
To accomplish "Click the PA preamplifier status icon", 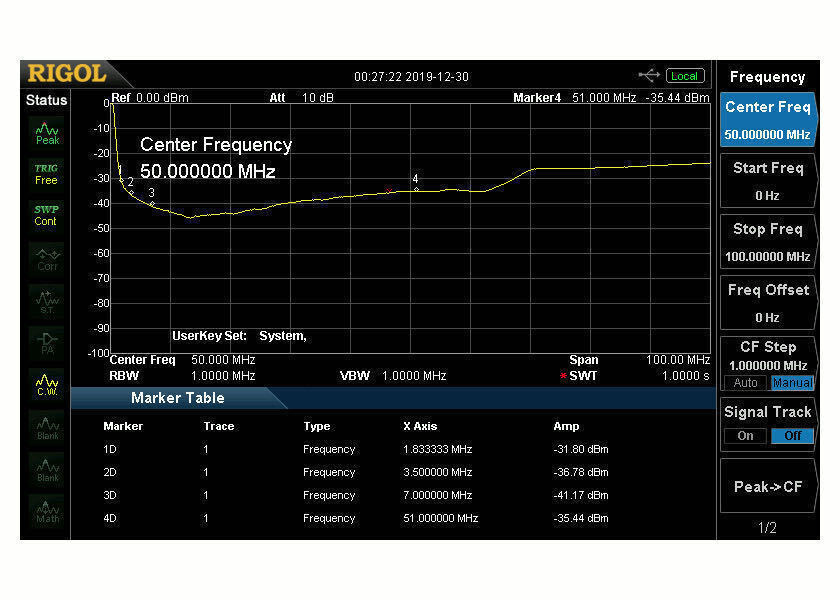I will [47, 343].
